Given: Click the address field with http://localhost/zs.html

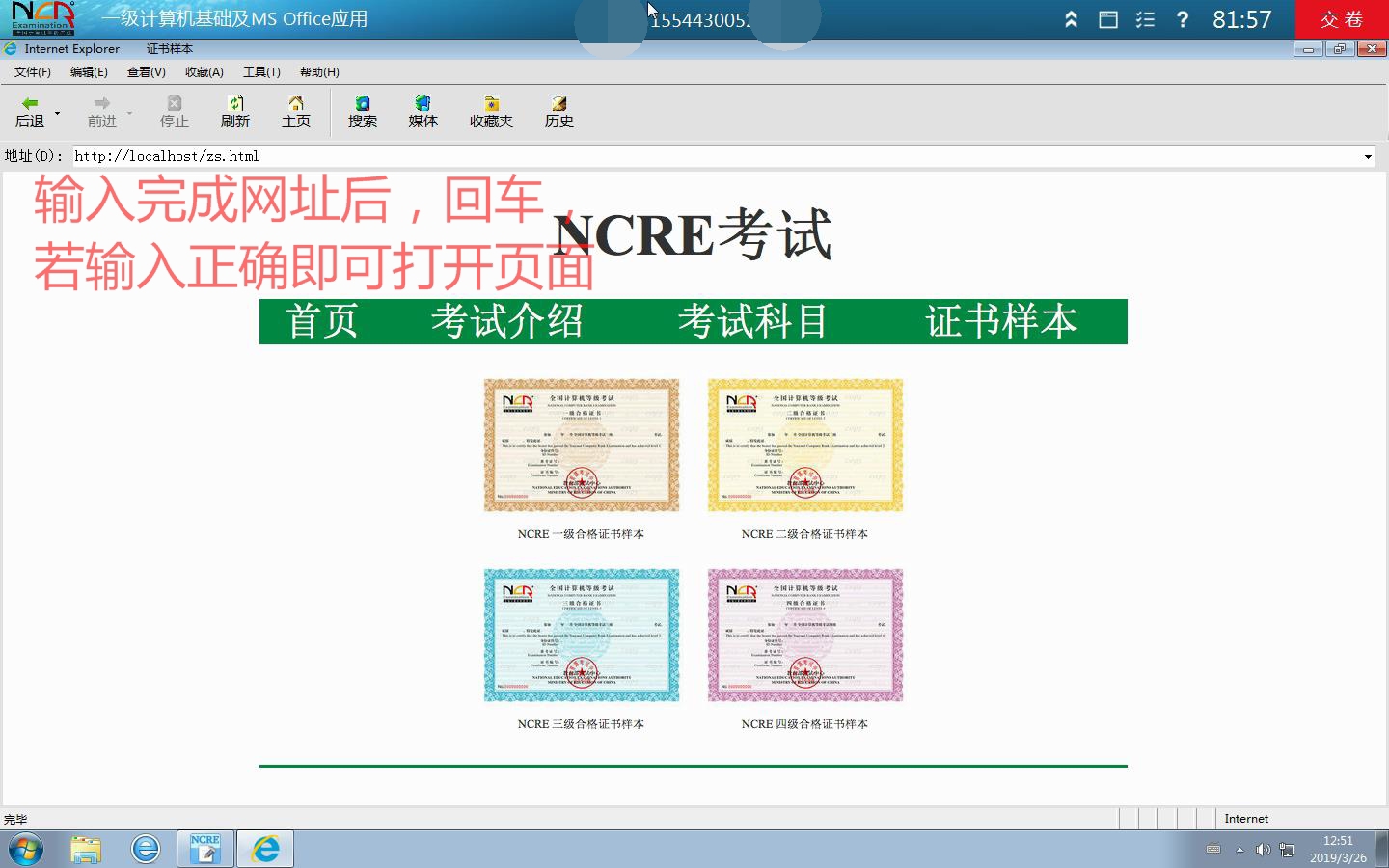Looking at the screenshot, I should point(716,156).
